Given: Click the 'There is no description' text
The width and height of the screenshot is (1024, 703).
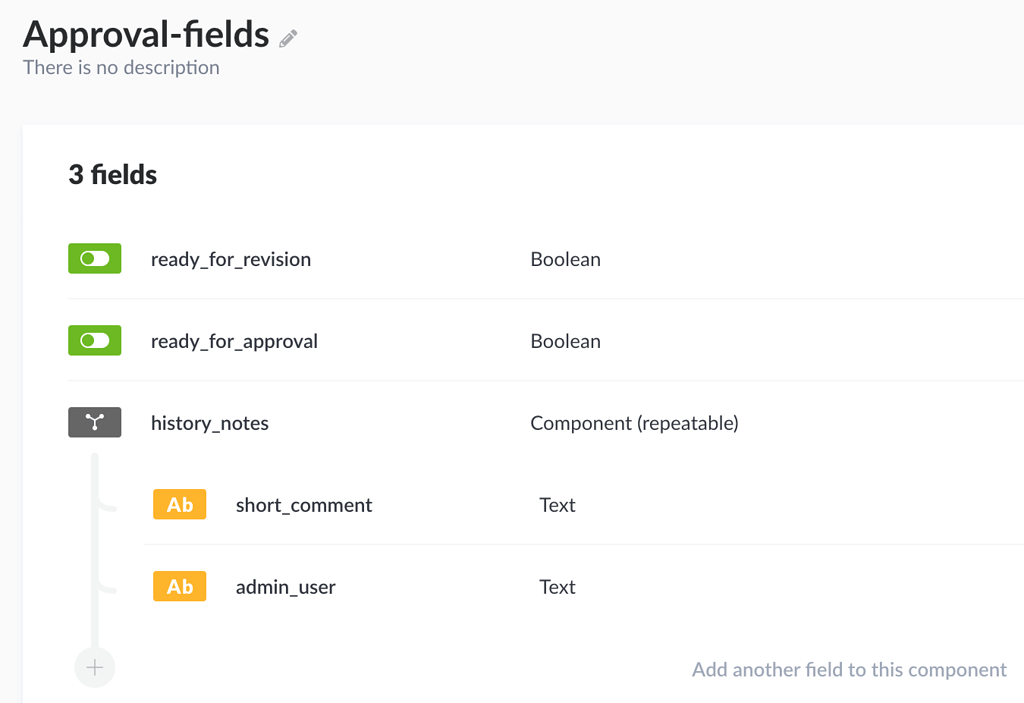Looking at the screenshot, I should [x=121, y=67].
